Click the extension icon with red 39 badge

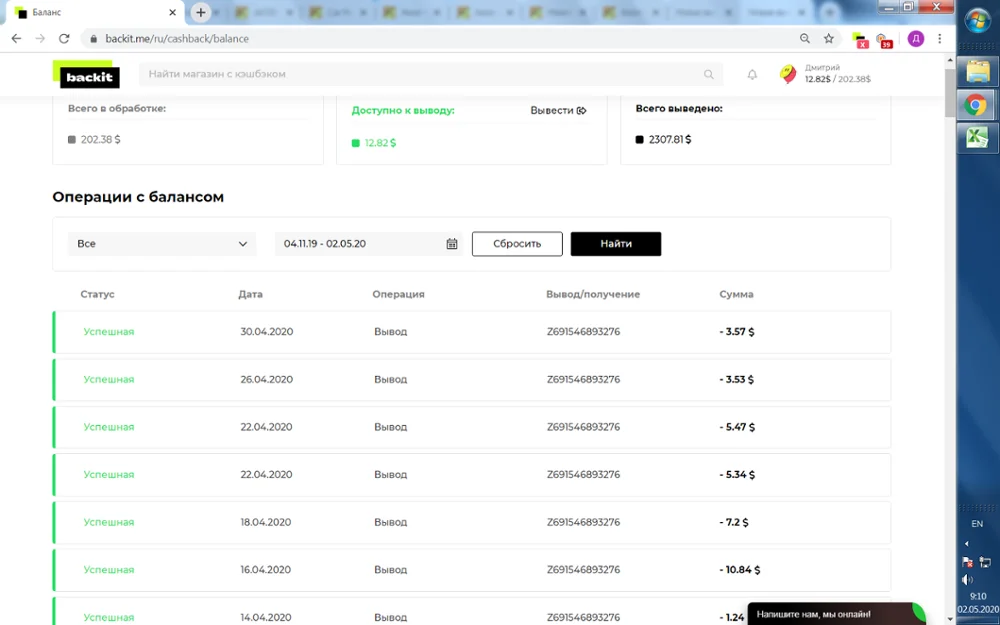click(884, 40)
